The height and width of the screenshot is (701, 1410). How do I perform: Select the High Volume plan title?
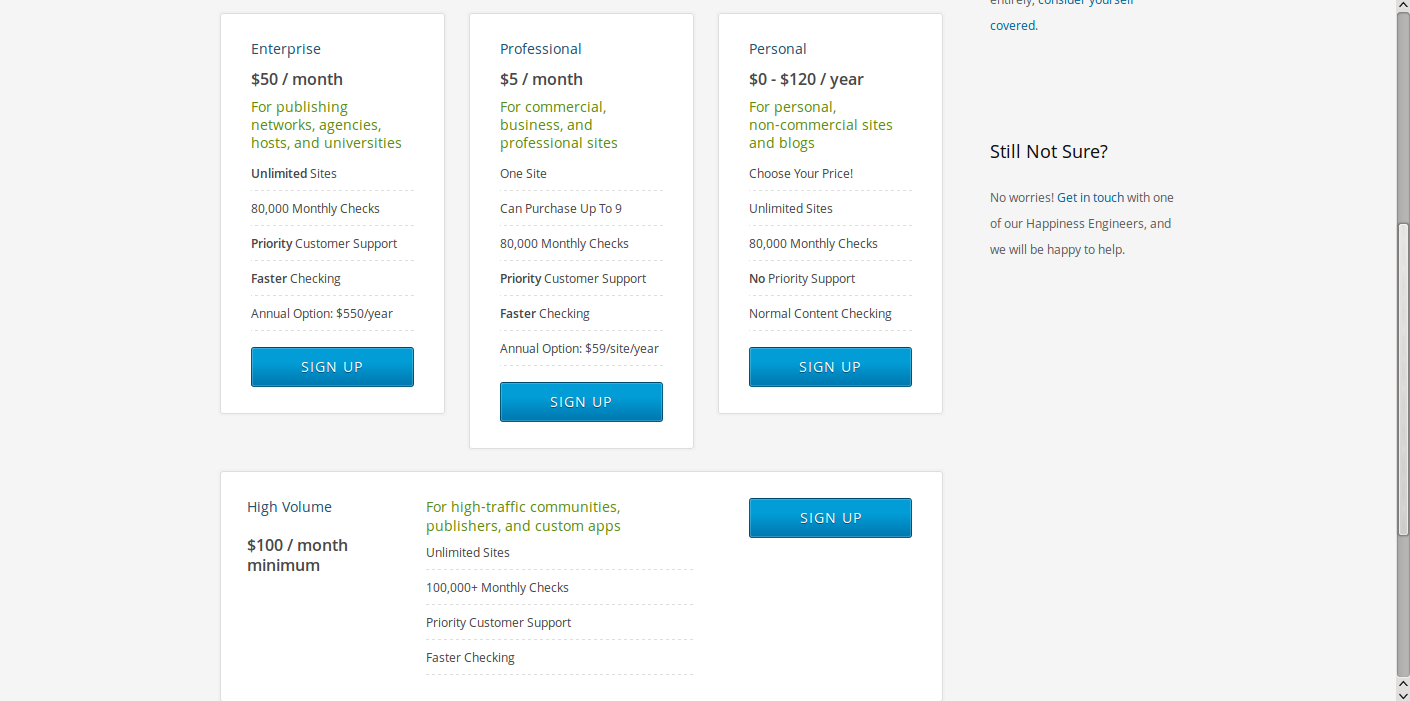[289, 507]
